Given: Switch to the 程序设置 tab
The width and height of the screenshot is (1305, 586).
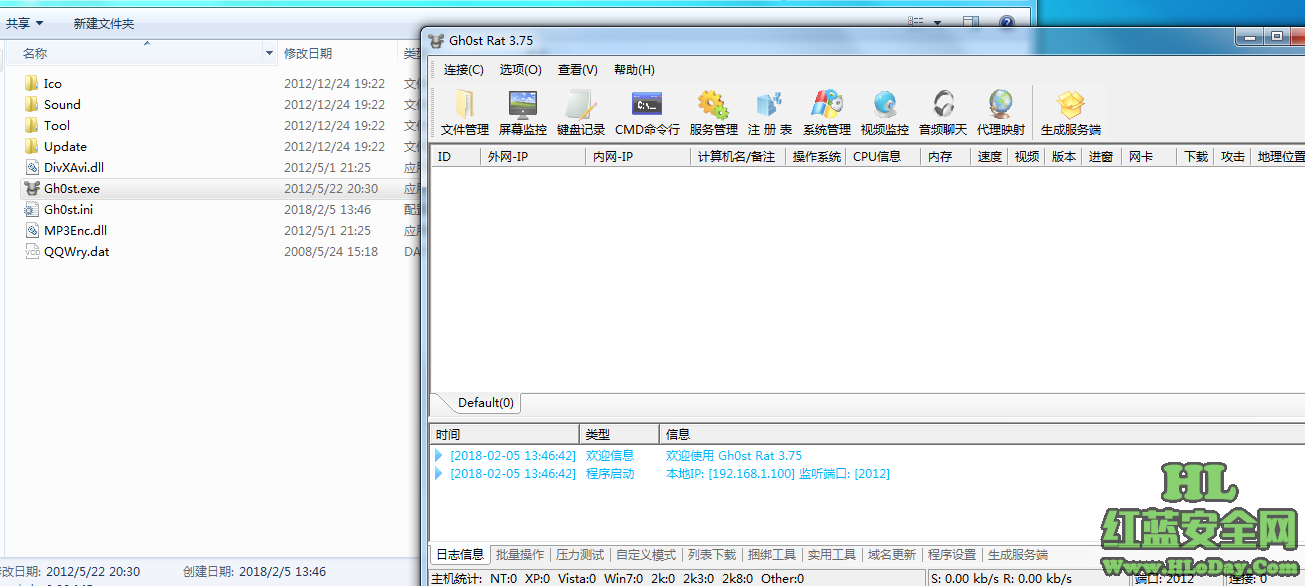Looking at the screenshot, I should 952,555.
